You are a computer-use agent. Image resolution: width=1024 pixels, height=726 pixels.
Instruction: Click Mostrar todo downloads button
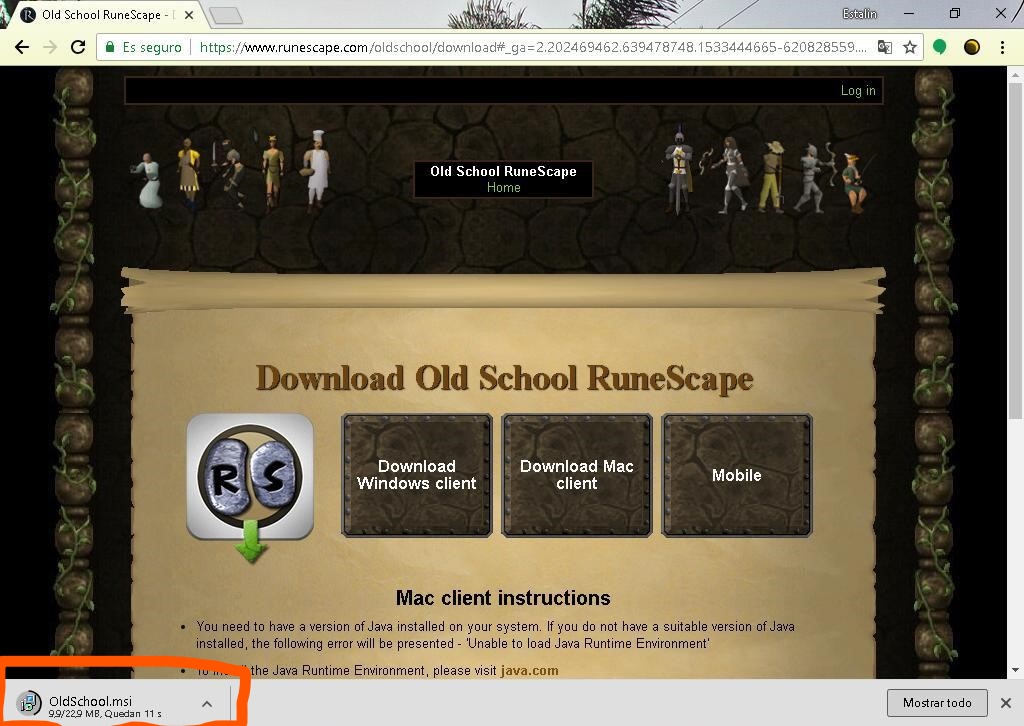(937, 703)
